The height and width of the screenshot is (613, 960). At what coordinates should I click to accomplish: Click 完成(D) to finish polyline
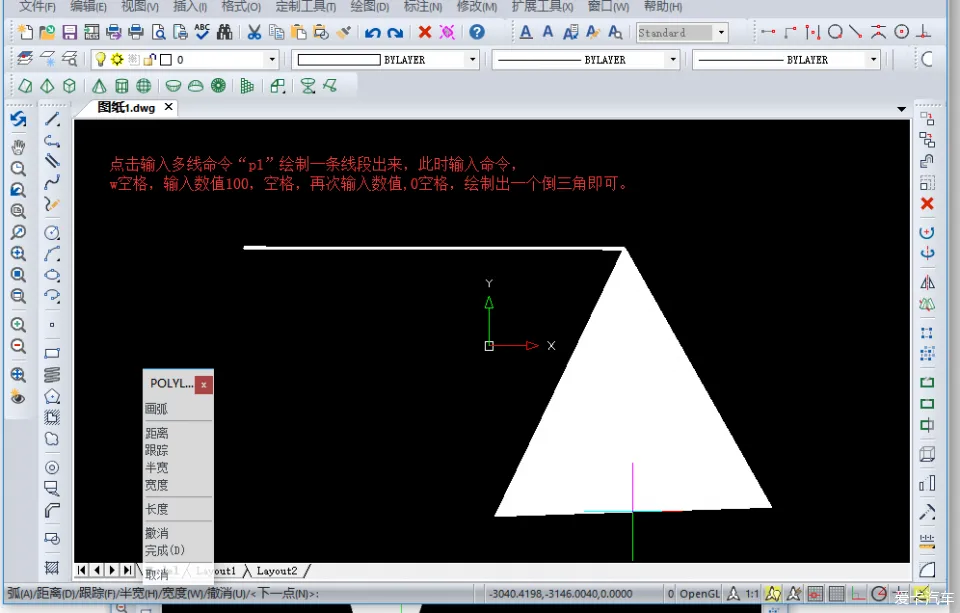pos(165,551)
